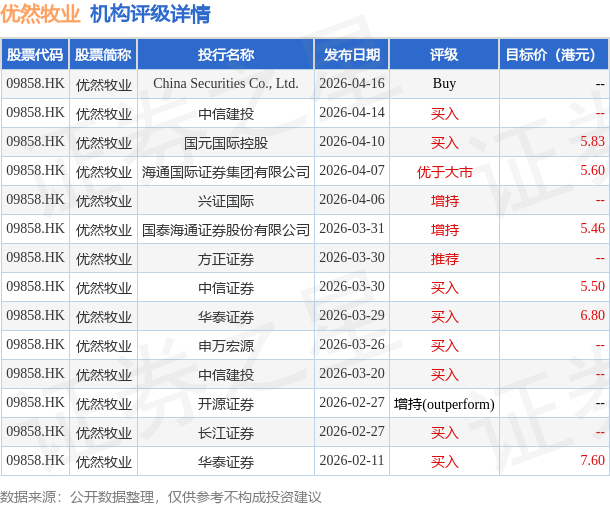Click the 股票简称 column header
Screen dimensions: 610x506
pyautogui.click(x=103, y=54)
